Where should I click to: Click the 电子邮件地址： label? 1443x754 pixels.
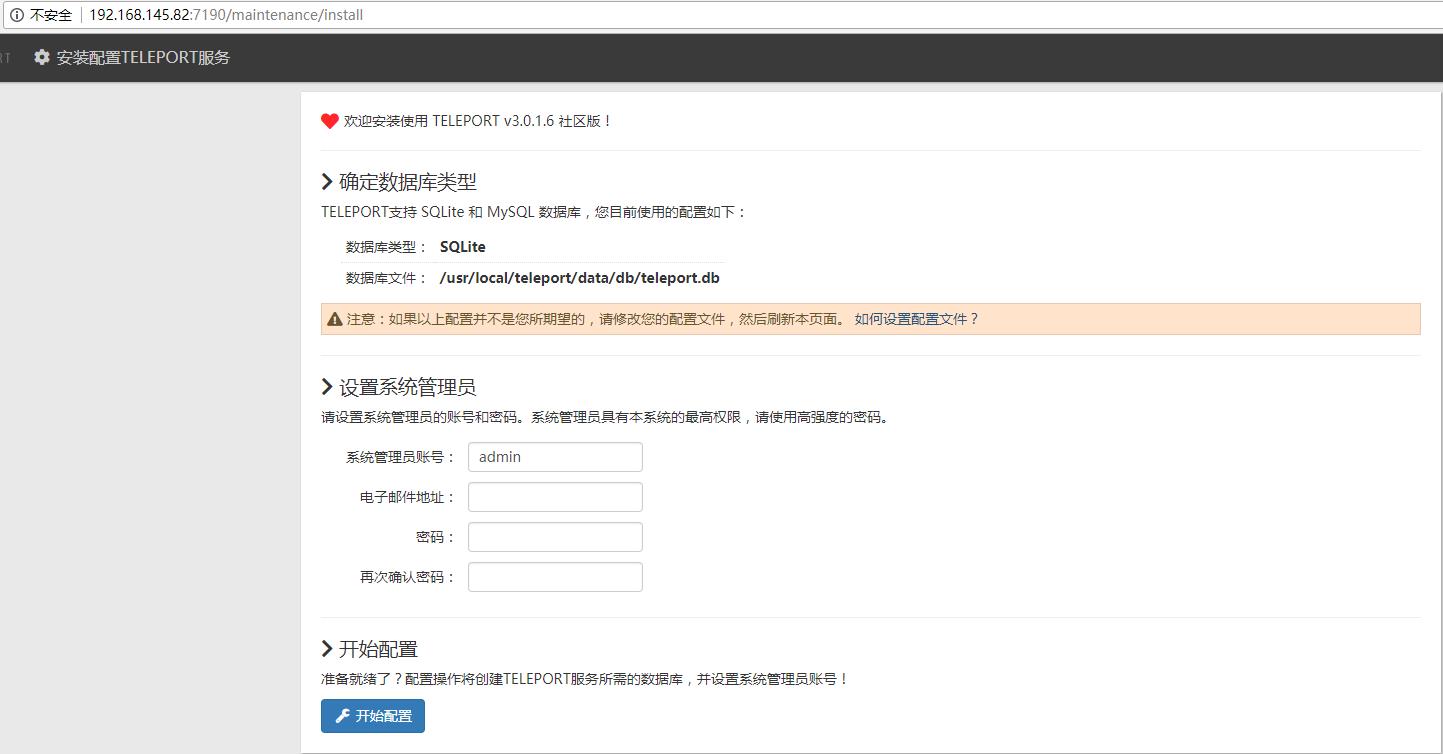pyautogui.click(x=408, y=497)
